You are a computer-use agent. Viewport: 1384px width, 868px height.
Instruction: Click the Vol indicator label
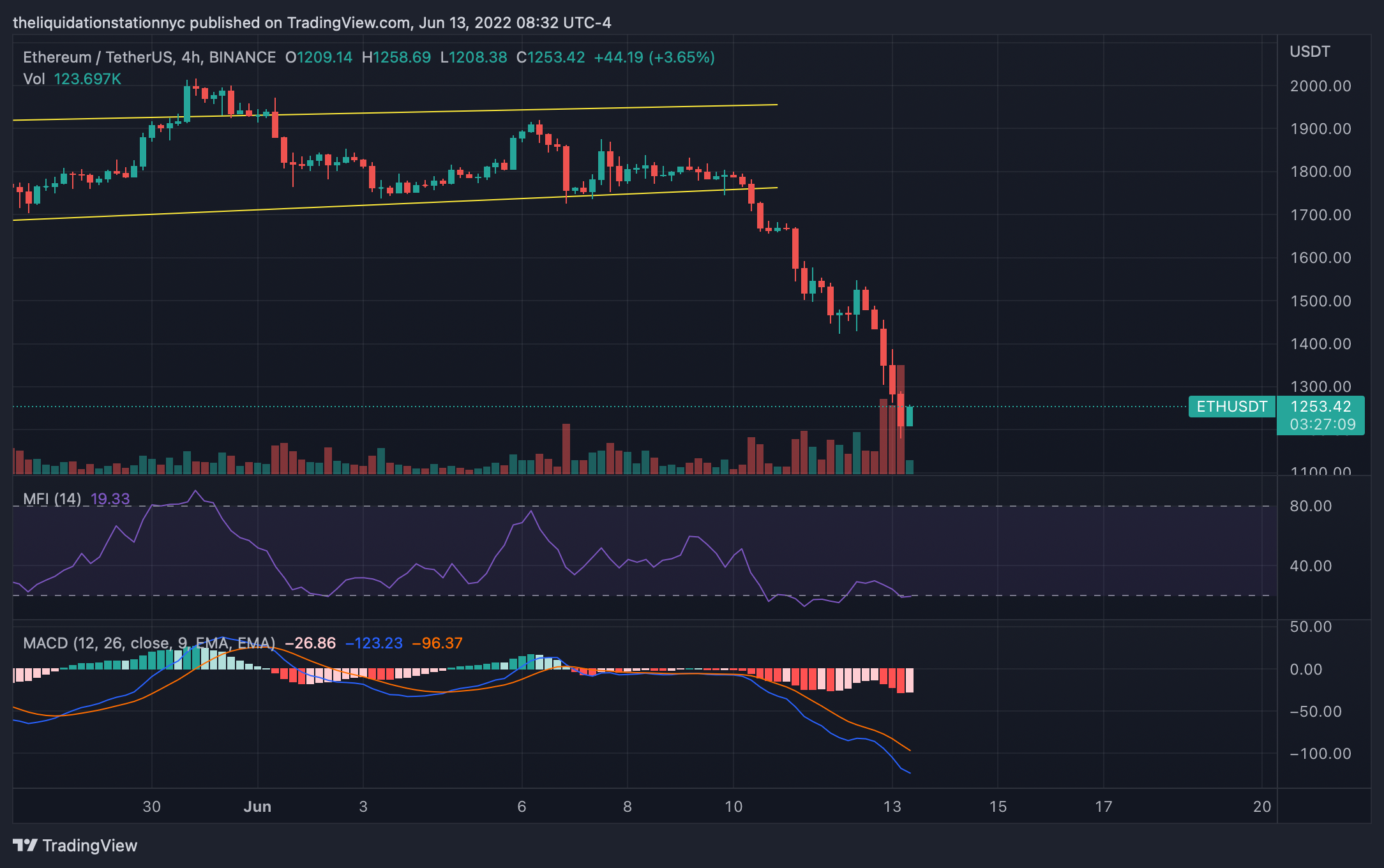34,79
